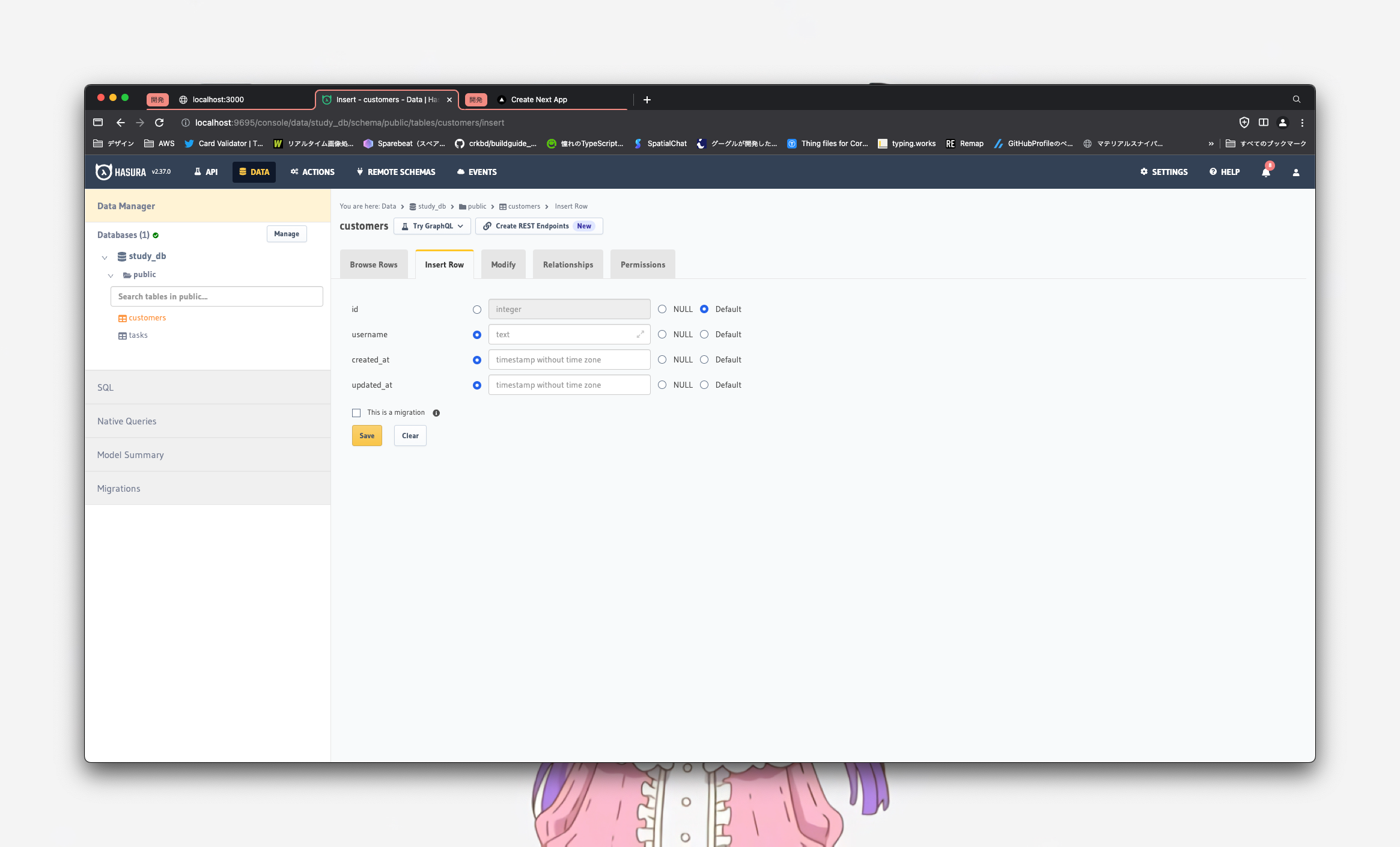Click the migration info icon
Viewport: 1400px width, 847px height.
click(436, 413)
